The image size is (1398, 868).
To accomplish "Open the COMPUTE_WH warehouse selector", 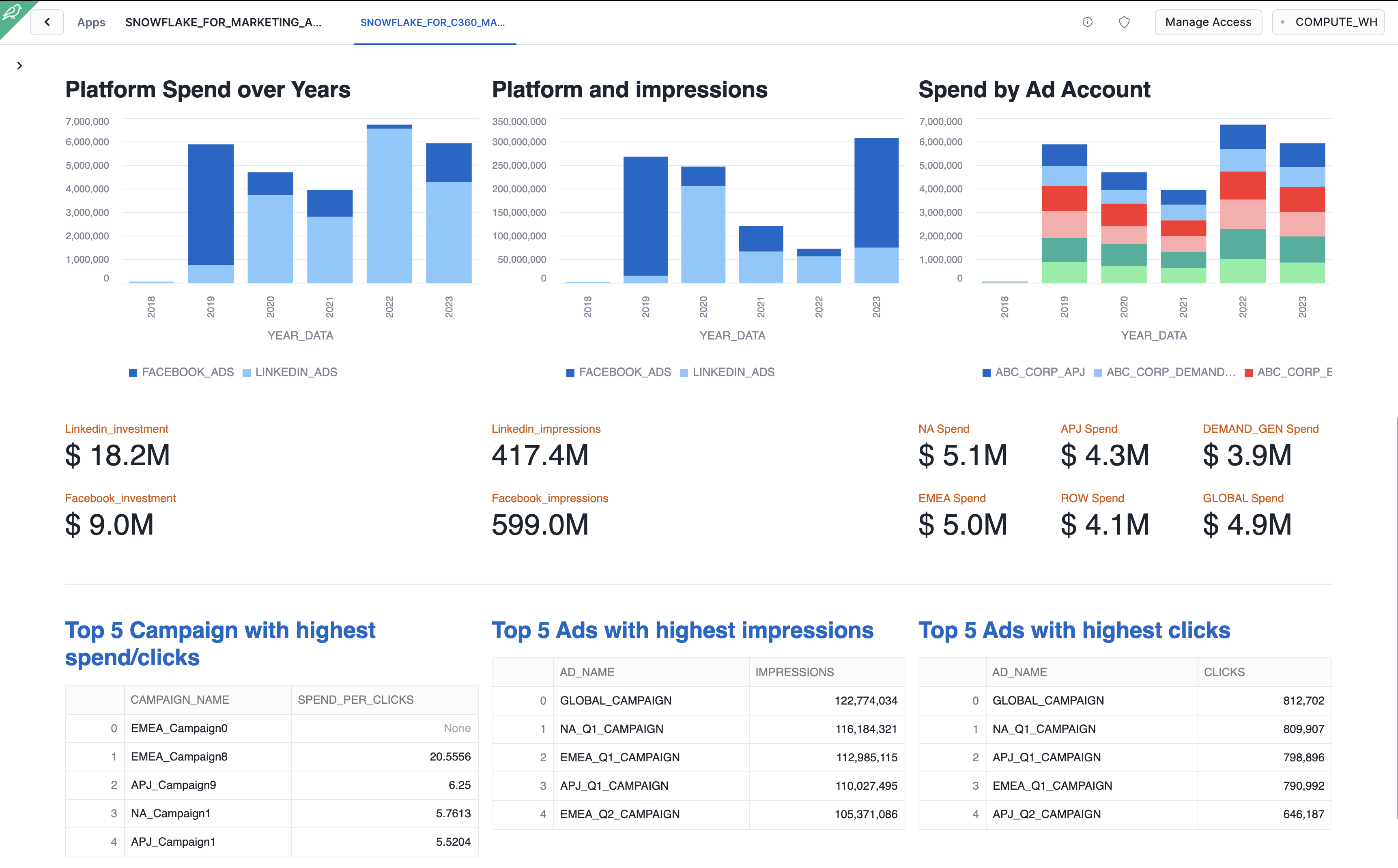I will coord(1329,22).
